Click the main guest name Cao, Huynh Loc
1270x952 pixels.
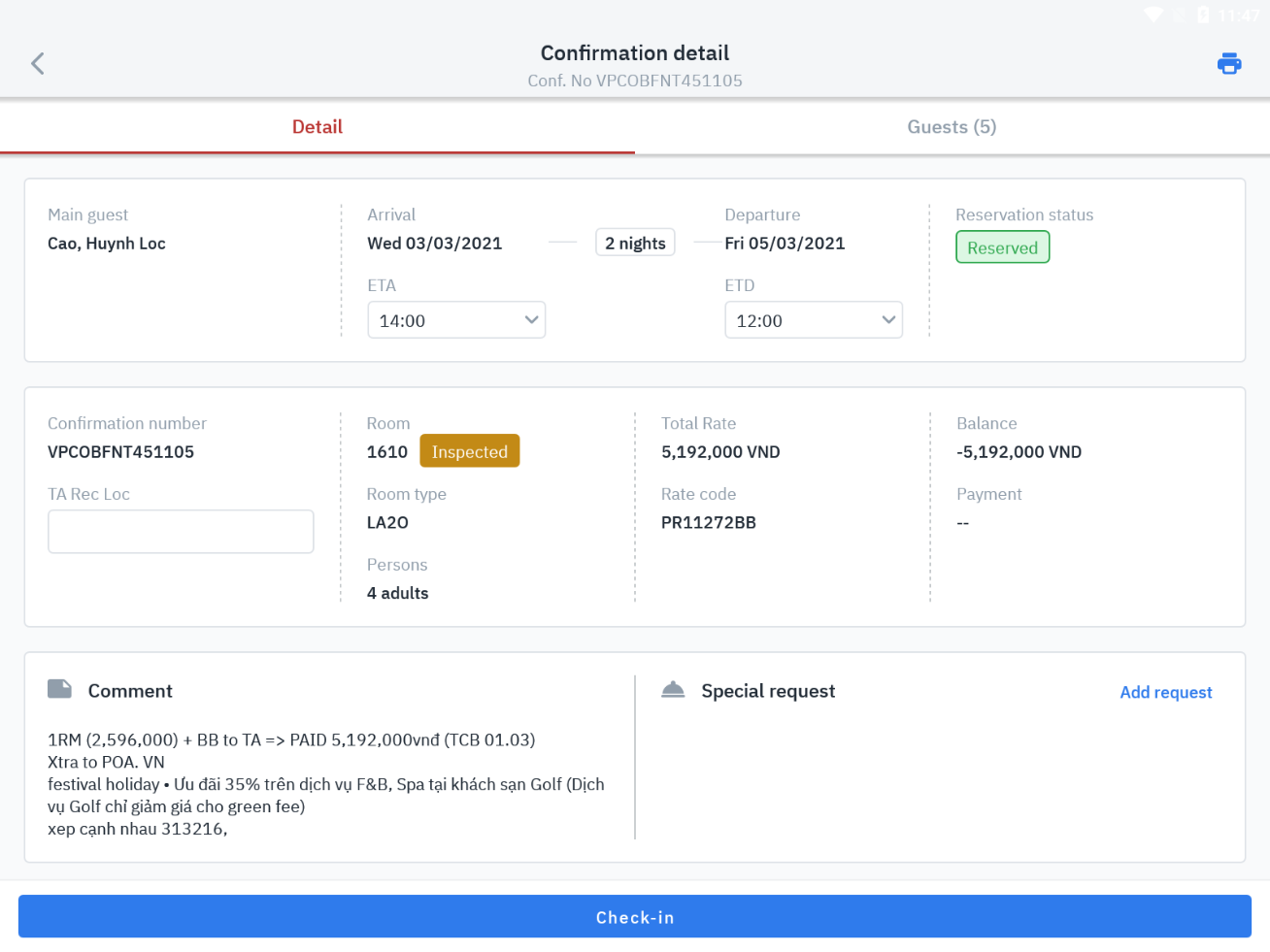pos(107,244)
